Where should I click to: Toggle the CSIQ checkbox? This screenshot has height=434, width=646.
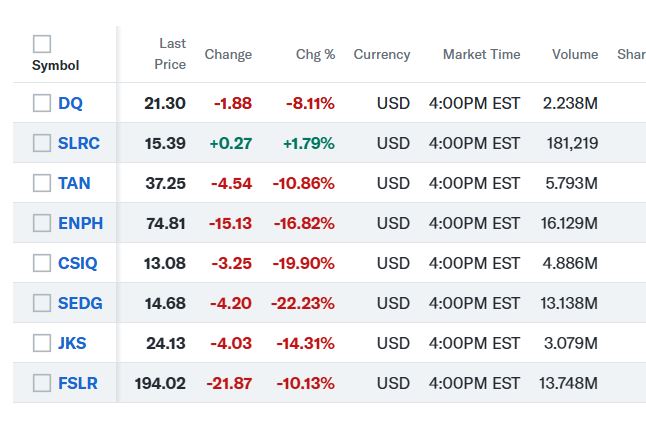(42, 263)
